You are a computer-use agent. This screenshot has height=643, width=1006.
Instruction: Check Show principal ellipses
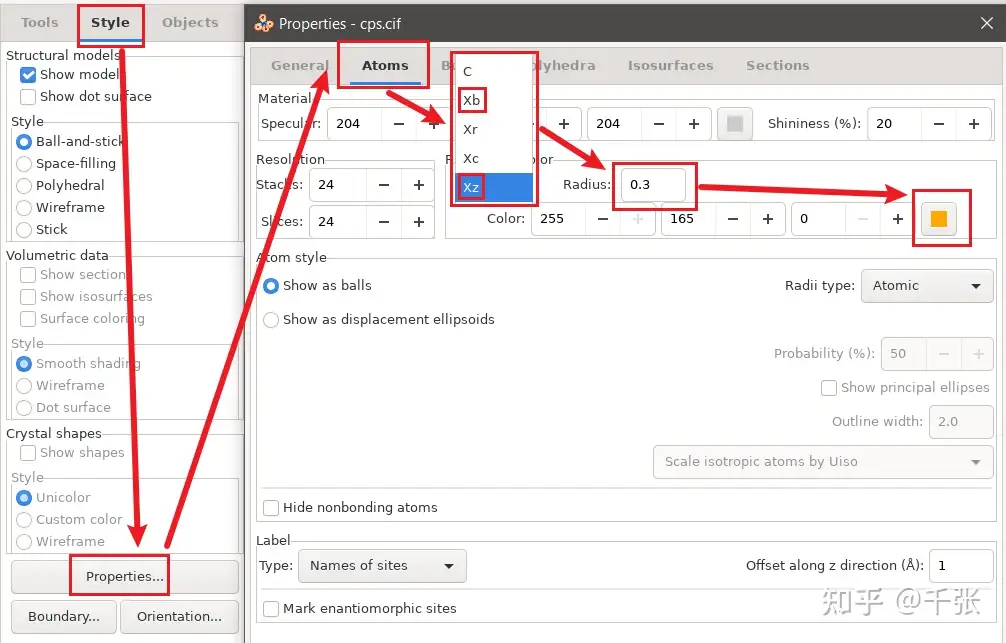coord(829,388)
